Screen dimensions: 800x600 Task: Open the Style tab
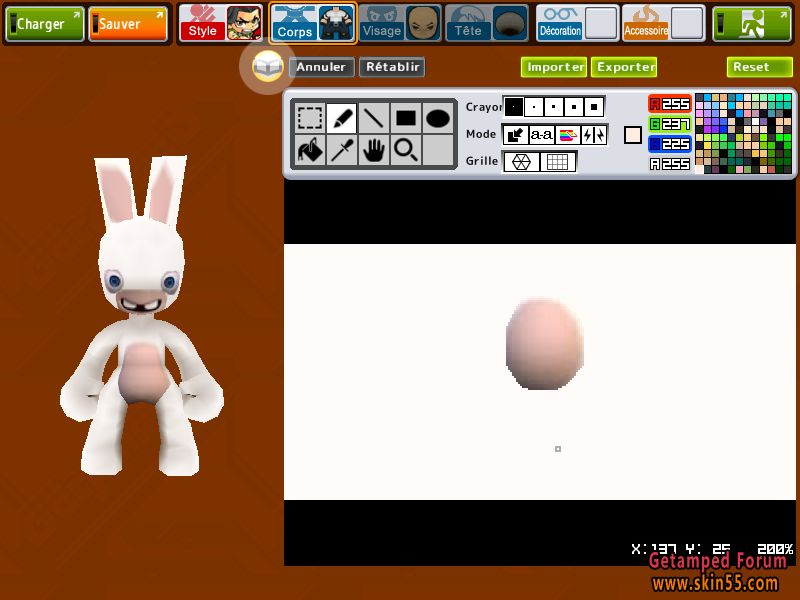220,23
